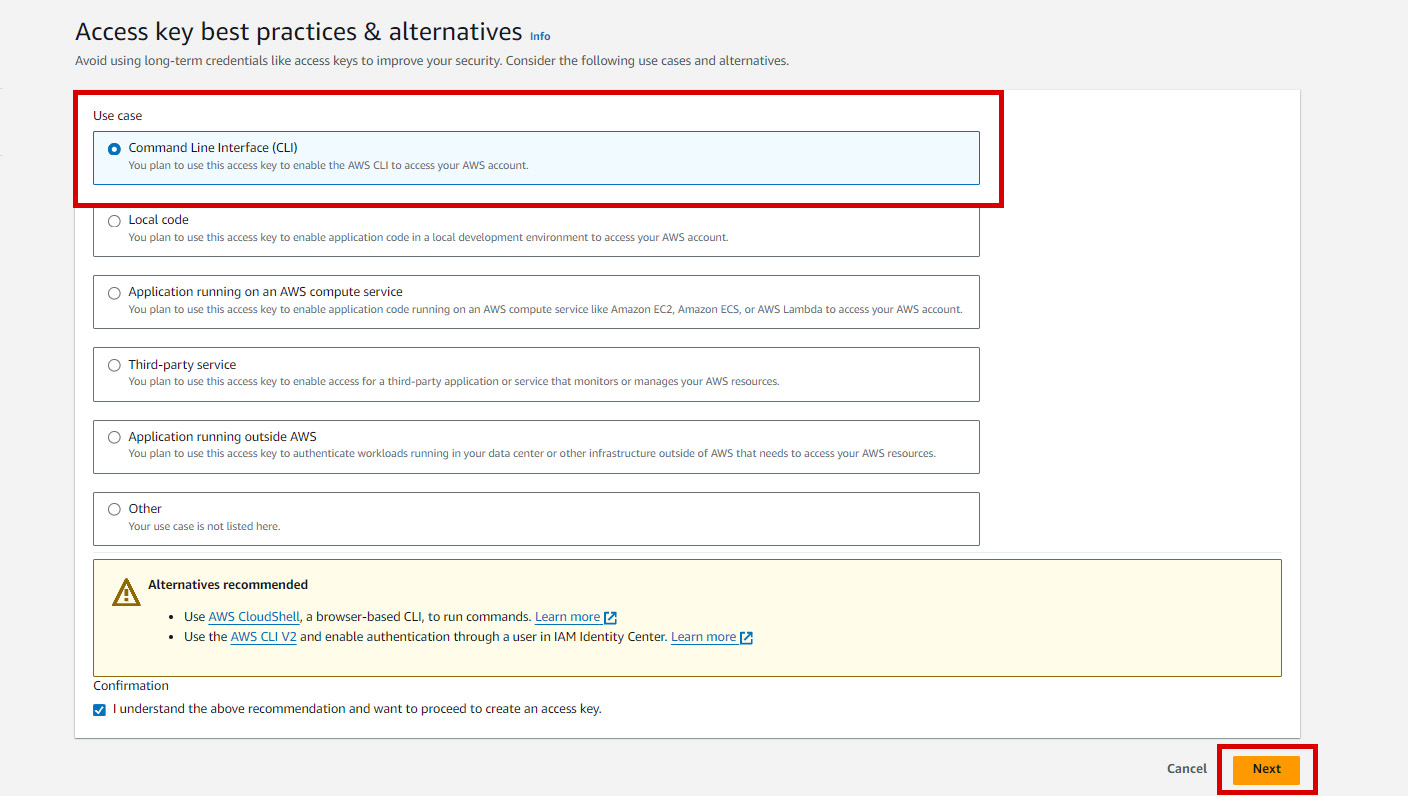Viewport: 1408px width, 796px height.
Task: Click external-link icon after CloudShell Learn more
Action: click(611, 618)
